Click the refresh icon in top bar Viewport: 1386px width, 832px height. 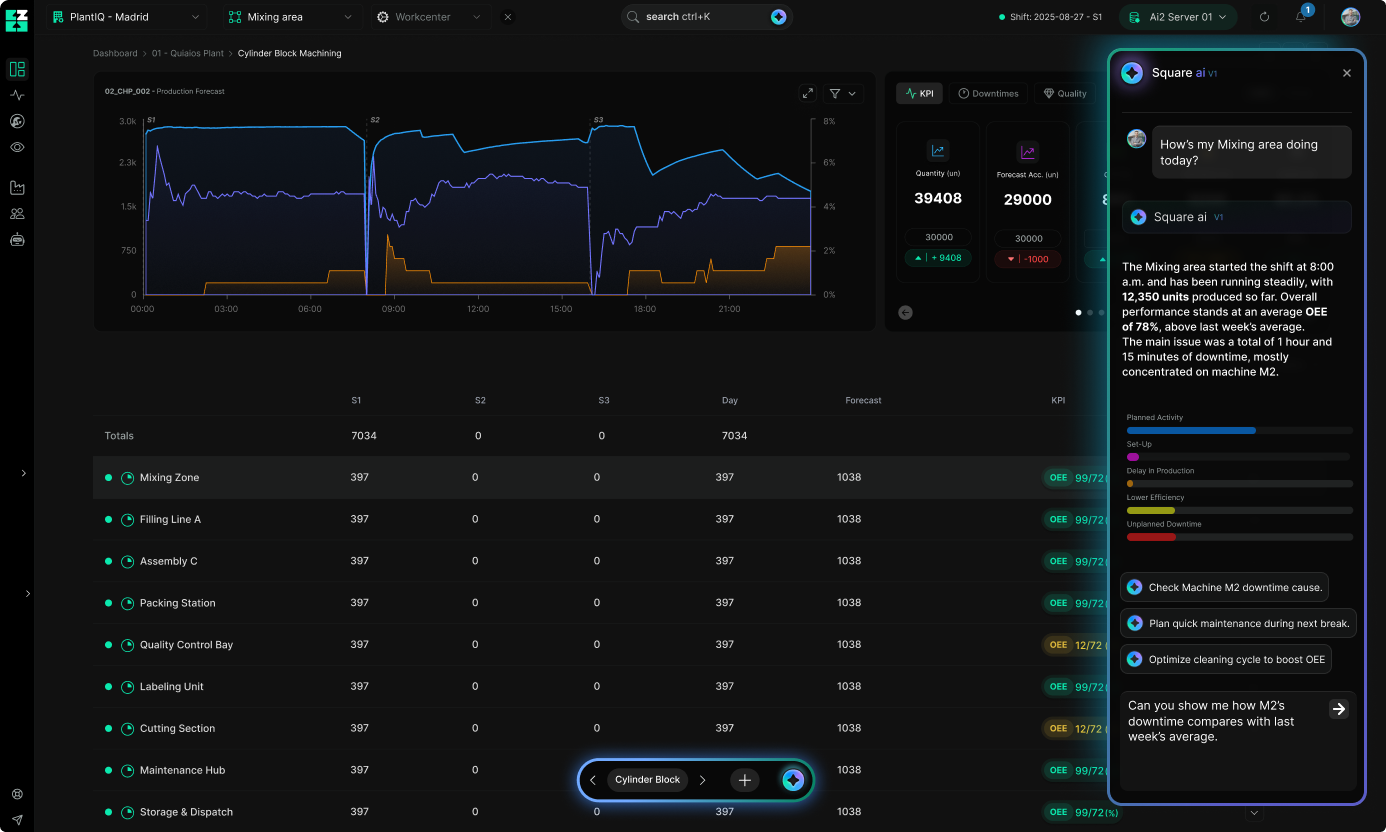coord(1263,16)
